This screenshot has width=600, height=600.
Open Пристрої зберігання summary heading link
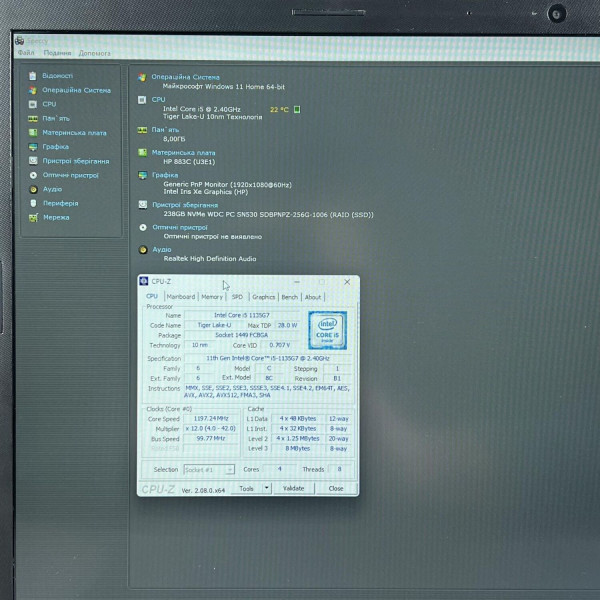click(185, 205)
